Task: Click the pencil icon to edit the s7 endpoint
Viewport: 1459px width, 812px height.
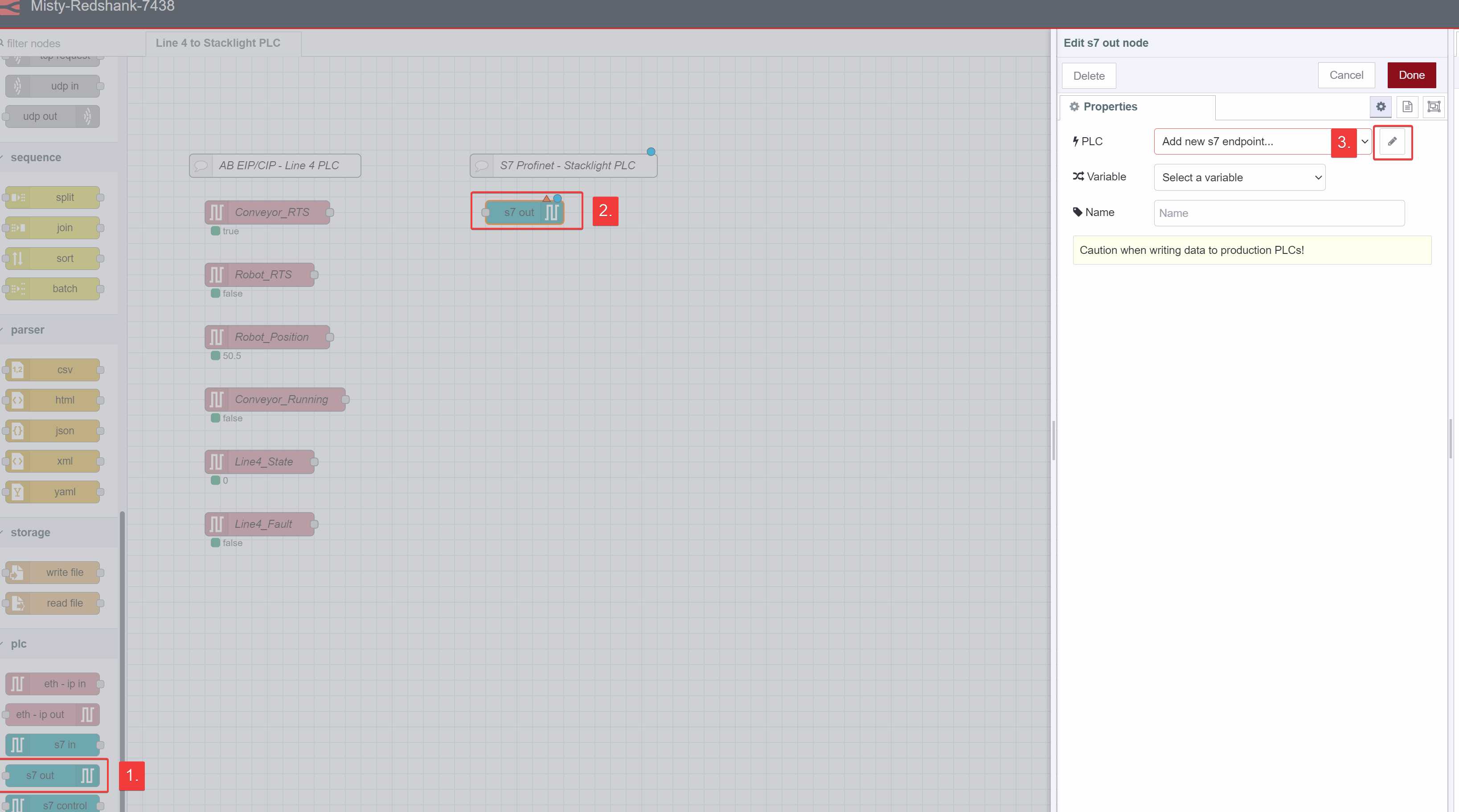Action: coord(1393,142)
